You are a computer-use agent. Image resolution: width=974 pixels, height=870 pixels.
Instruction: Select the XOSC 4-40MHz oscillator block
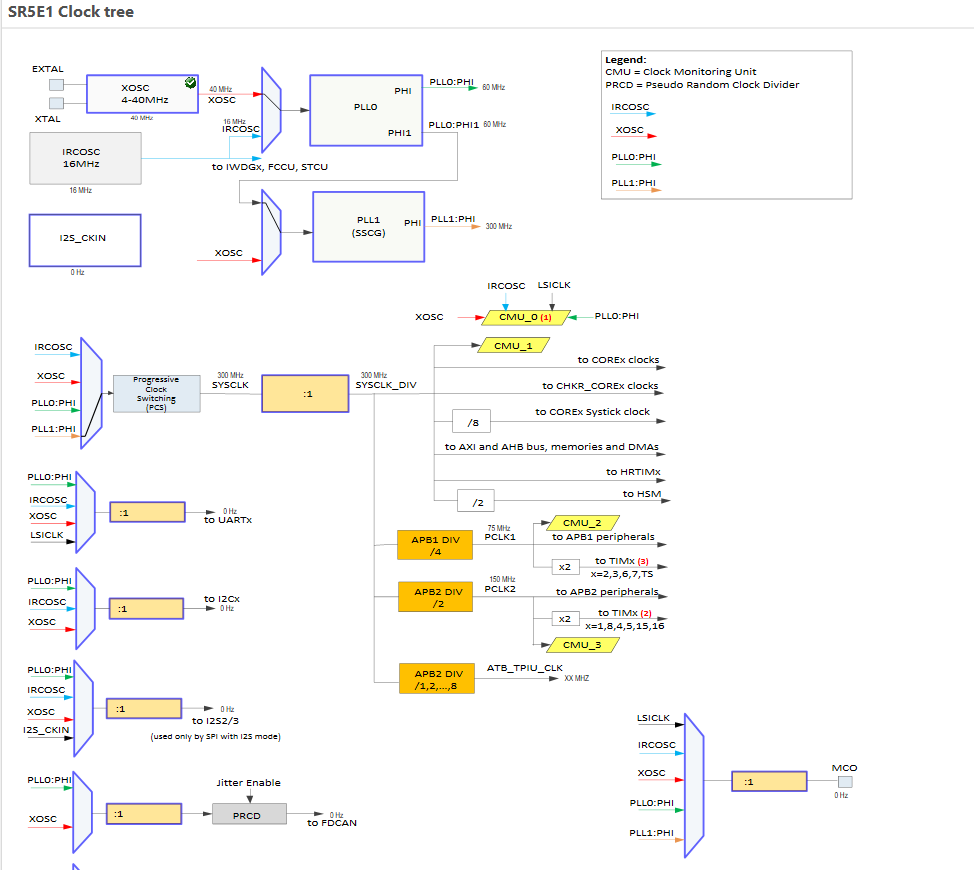point(142,94)
